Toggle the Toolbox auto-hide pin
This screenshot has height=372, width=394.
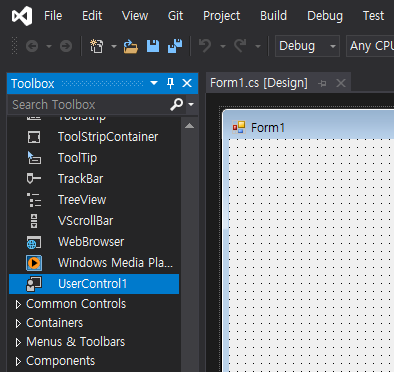(x=170, y=83)
